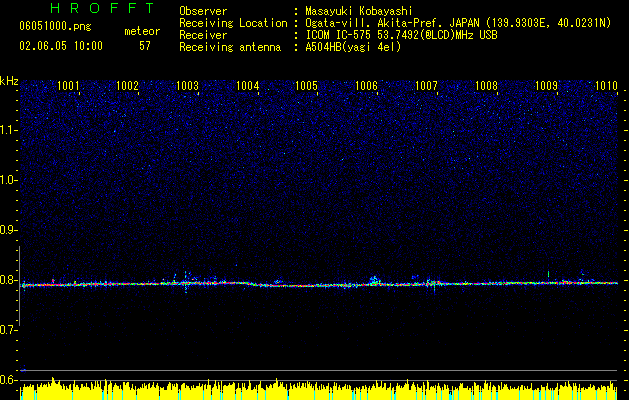Click time marker 1007
This screenshot has height=400, width=629.
point(426,86)
